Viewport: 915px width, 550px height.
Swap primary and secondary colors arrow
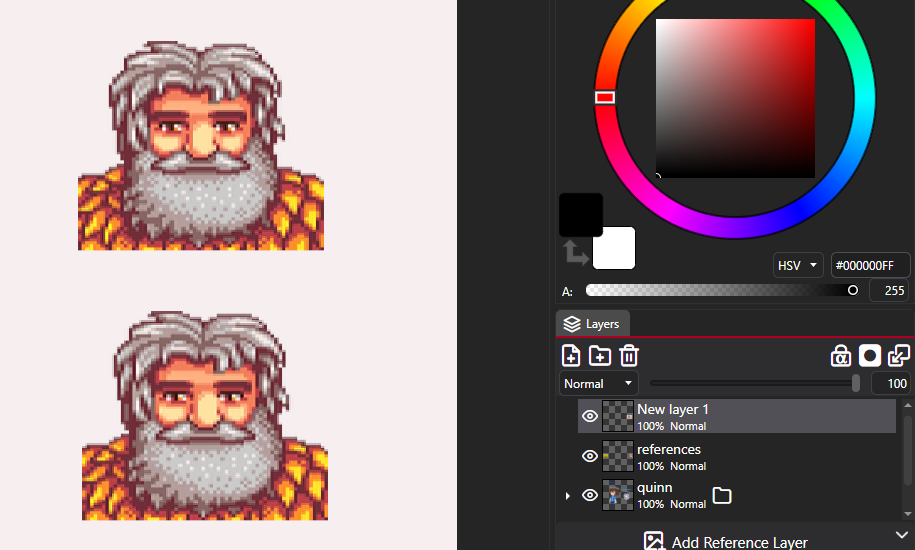point(575,253)
